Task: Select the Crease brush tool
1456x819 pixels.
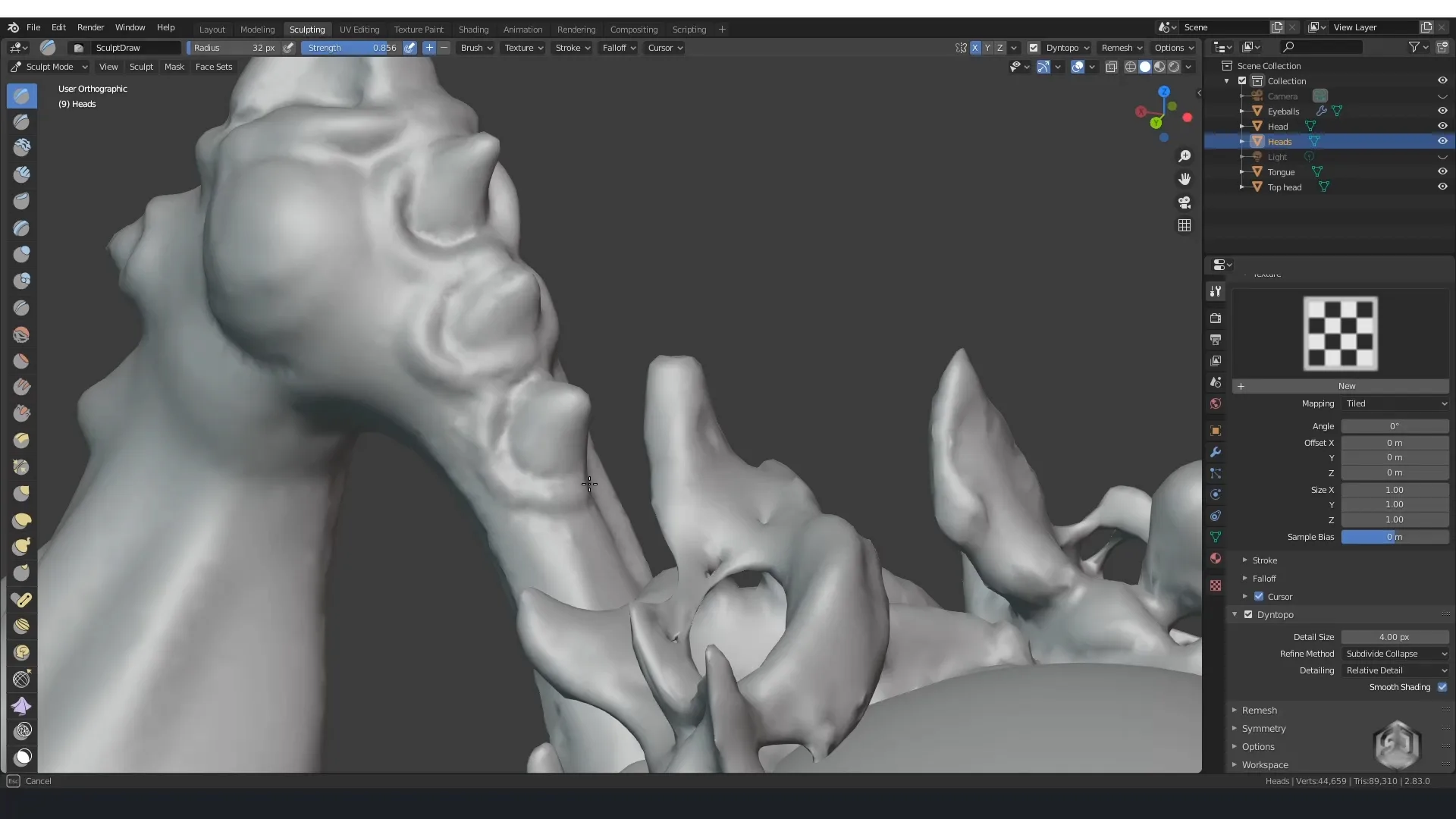Action: click(22, 307)
